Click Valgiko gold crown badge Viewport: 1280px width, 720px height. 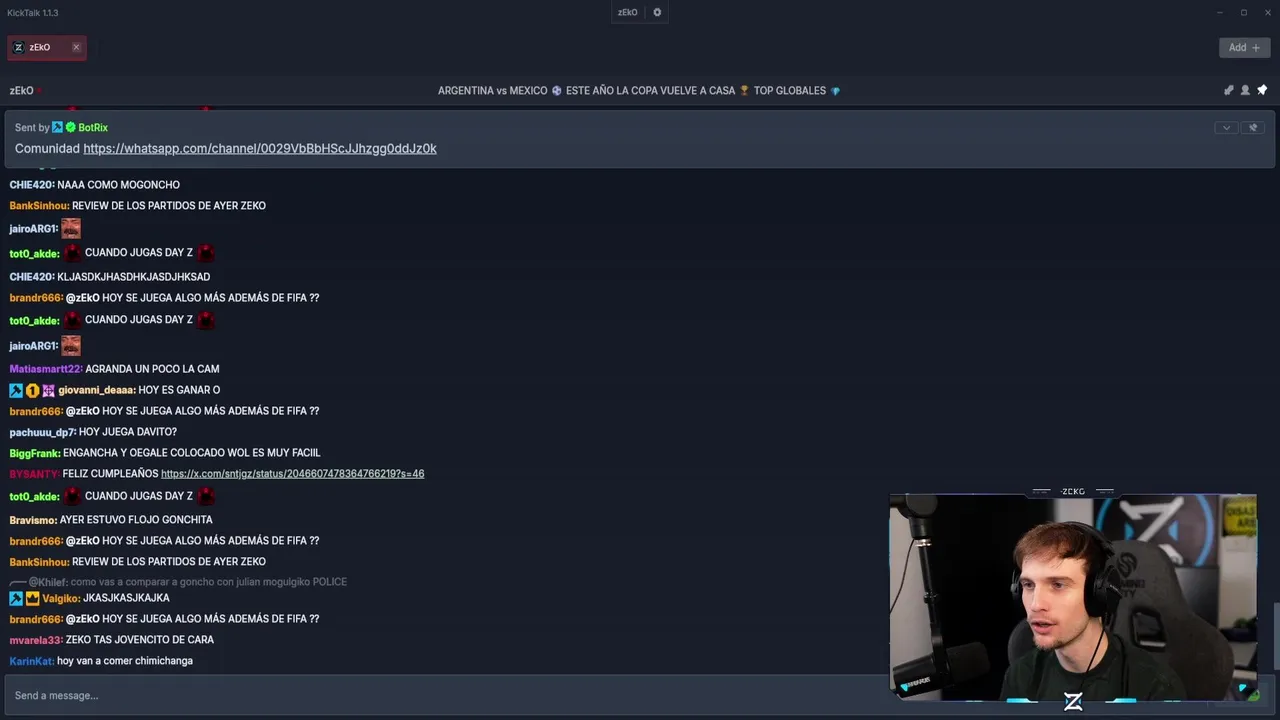32,598
